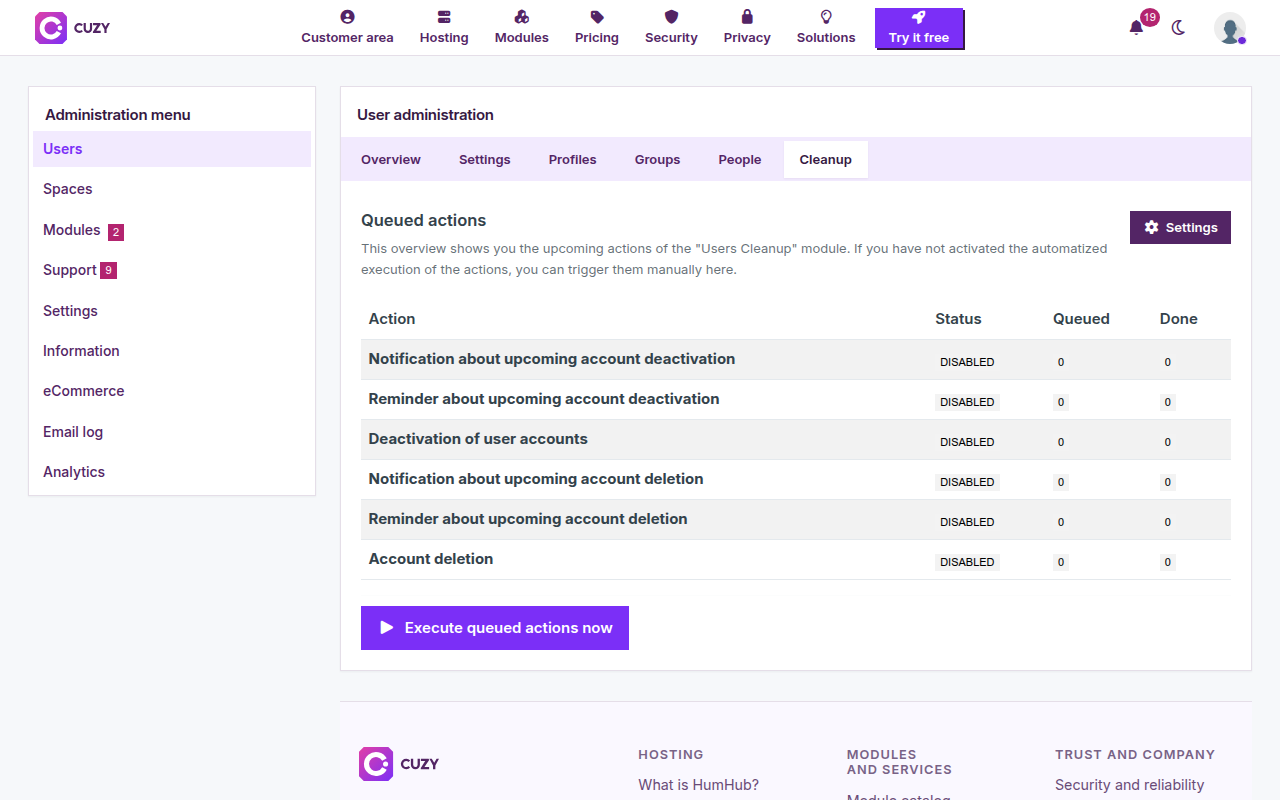Click the CUZY footer logo
The height and width of the screenshot is (800, 1280).
tap(399, 764)
